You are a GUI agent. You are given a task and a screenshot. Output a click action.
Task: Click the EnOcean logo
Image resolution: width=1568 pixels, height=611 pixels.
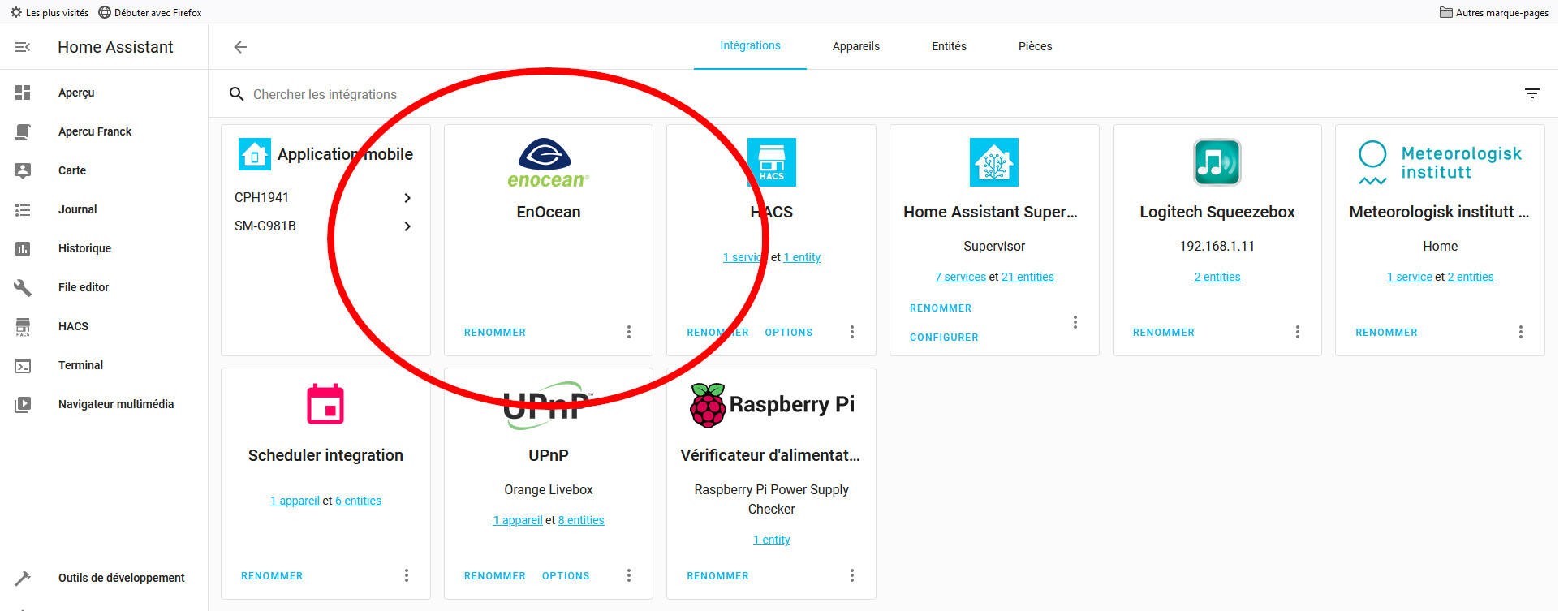(x=549, y=163)
